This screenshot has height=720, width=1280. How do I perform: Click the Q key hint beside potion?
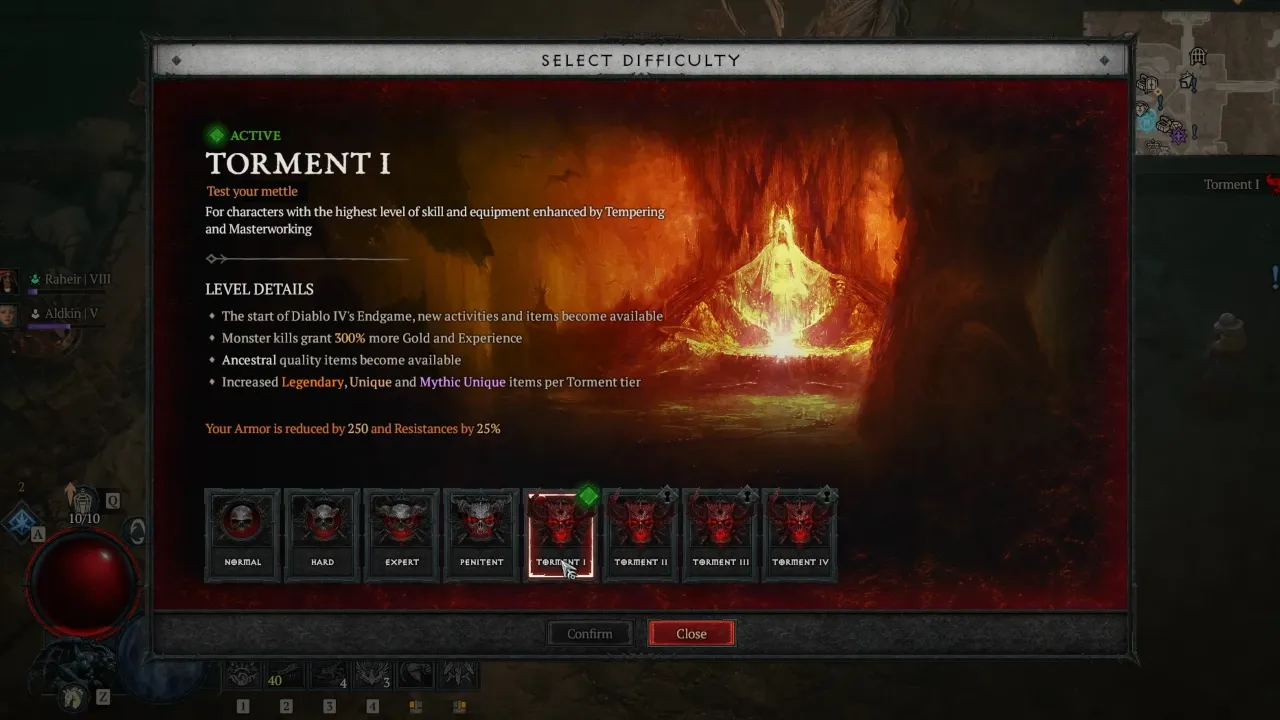(113, 500)
